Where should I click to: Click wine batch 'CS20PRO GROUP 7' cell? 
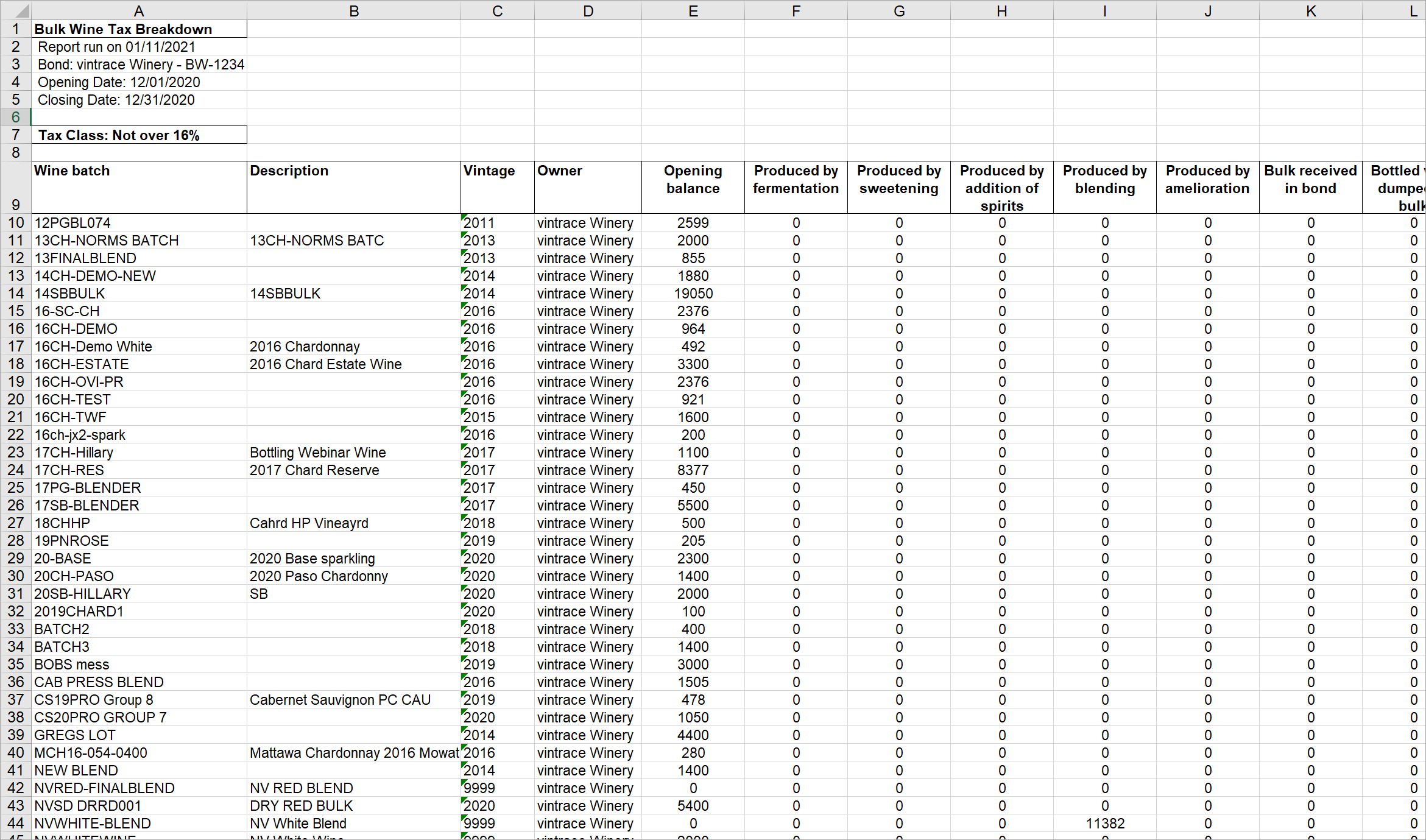(x=139, y=718)
